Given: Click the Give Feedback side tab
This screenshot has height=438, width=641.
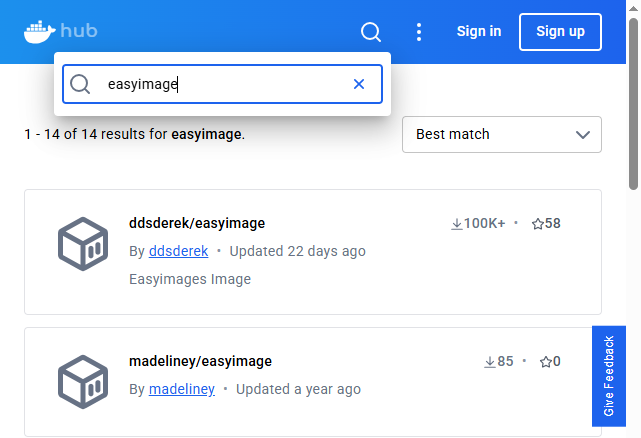Looking at the screenshot, I should [x=609, y=376].
